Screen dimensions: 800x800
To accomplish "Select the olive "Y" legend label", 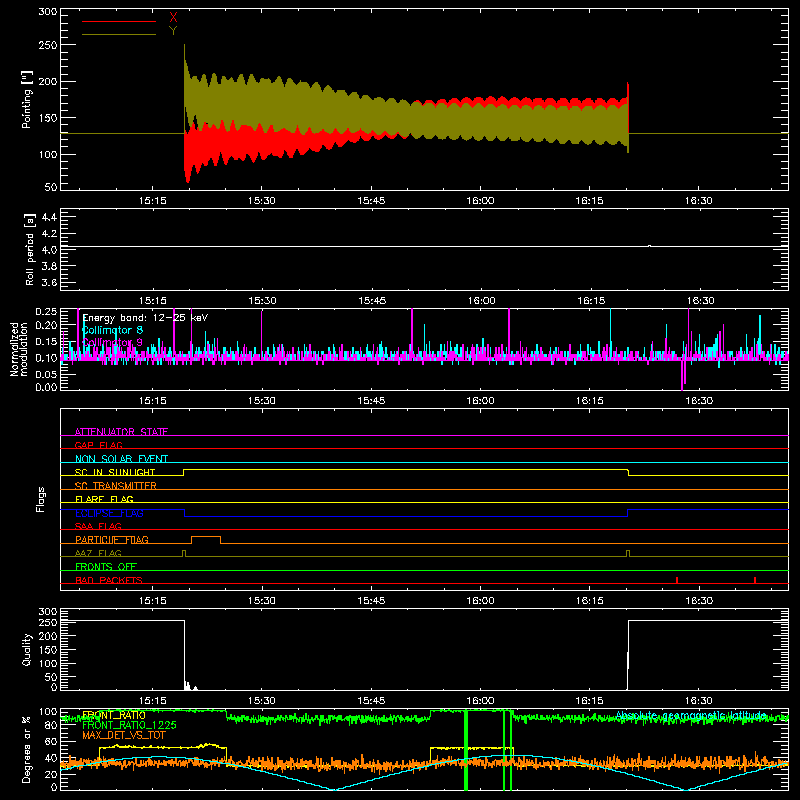I will (x=173, y=31).
